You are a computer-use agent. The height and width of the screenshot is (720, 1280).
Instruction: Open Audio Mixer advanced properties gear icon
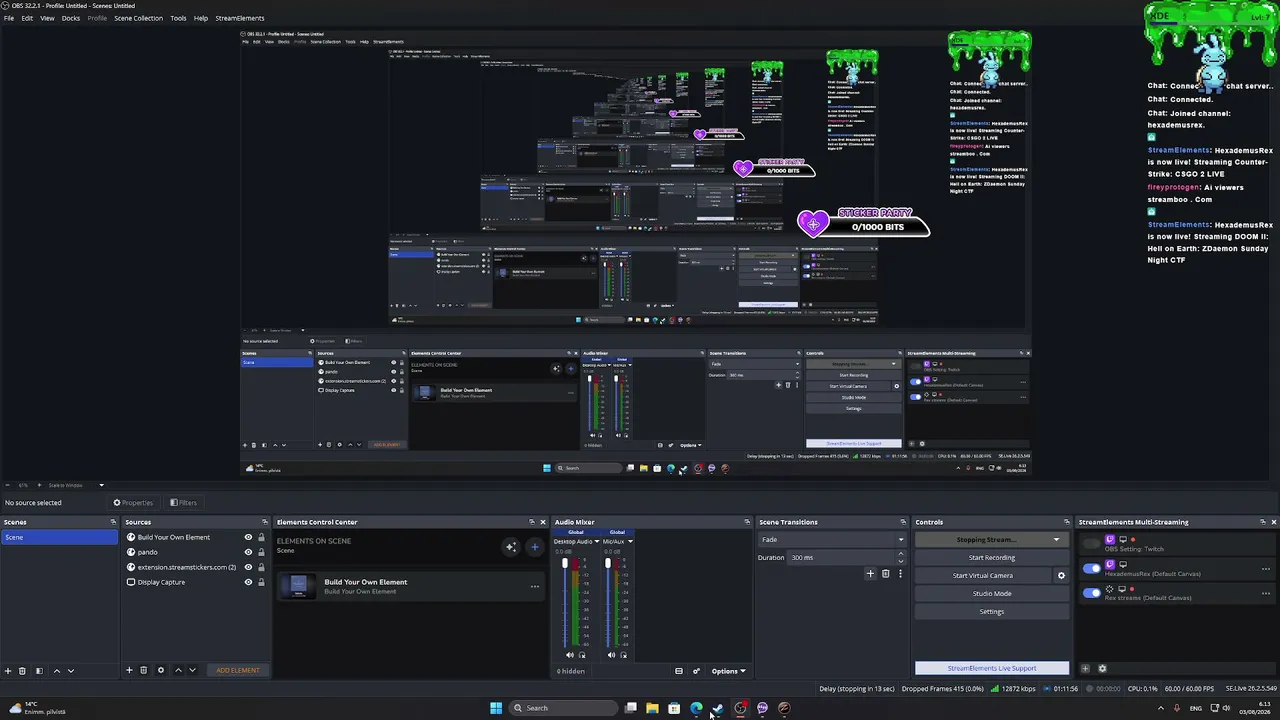point(697,671)
